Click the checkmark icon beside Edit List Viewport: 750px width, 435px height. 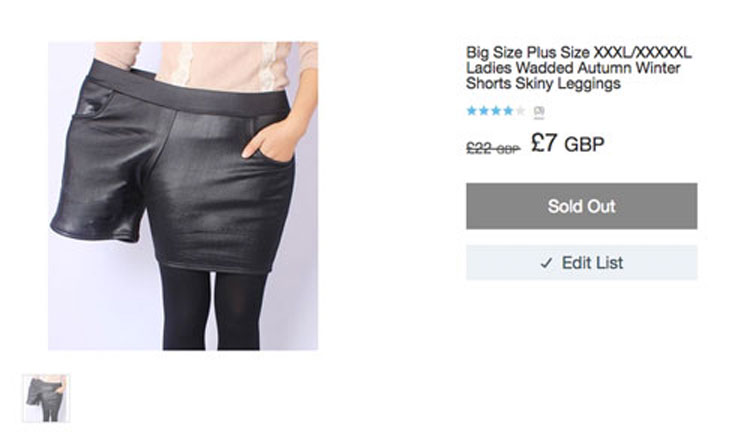click(546, 263)
